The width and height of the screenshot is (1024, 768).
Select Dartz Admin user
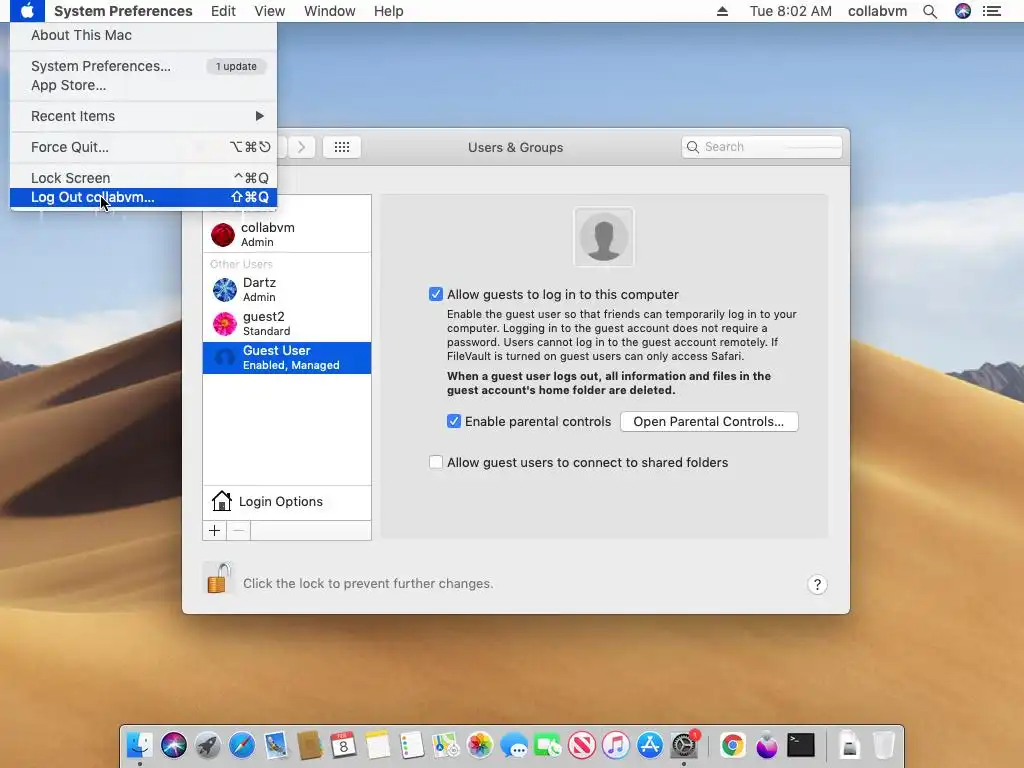point(287,289)
